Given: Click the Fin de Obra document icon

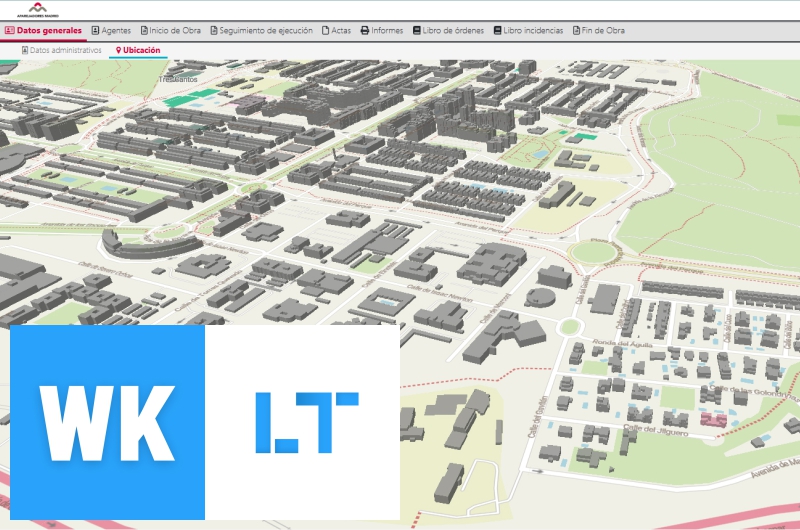Looking at the screenshot, I should (x=576, y=31).
